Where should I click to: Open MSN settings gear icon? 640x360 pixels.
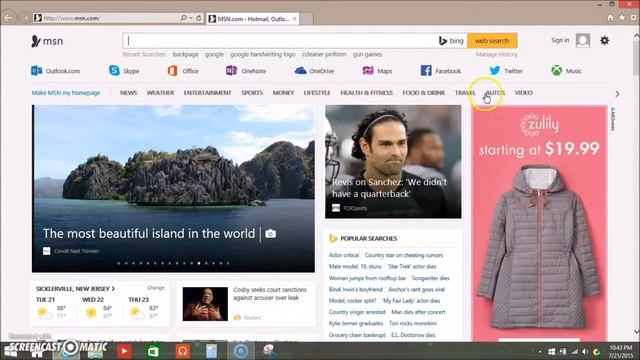click(604, 40)
